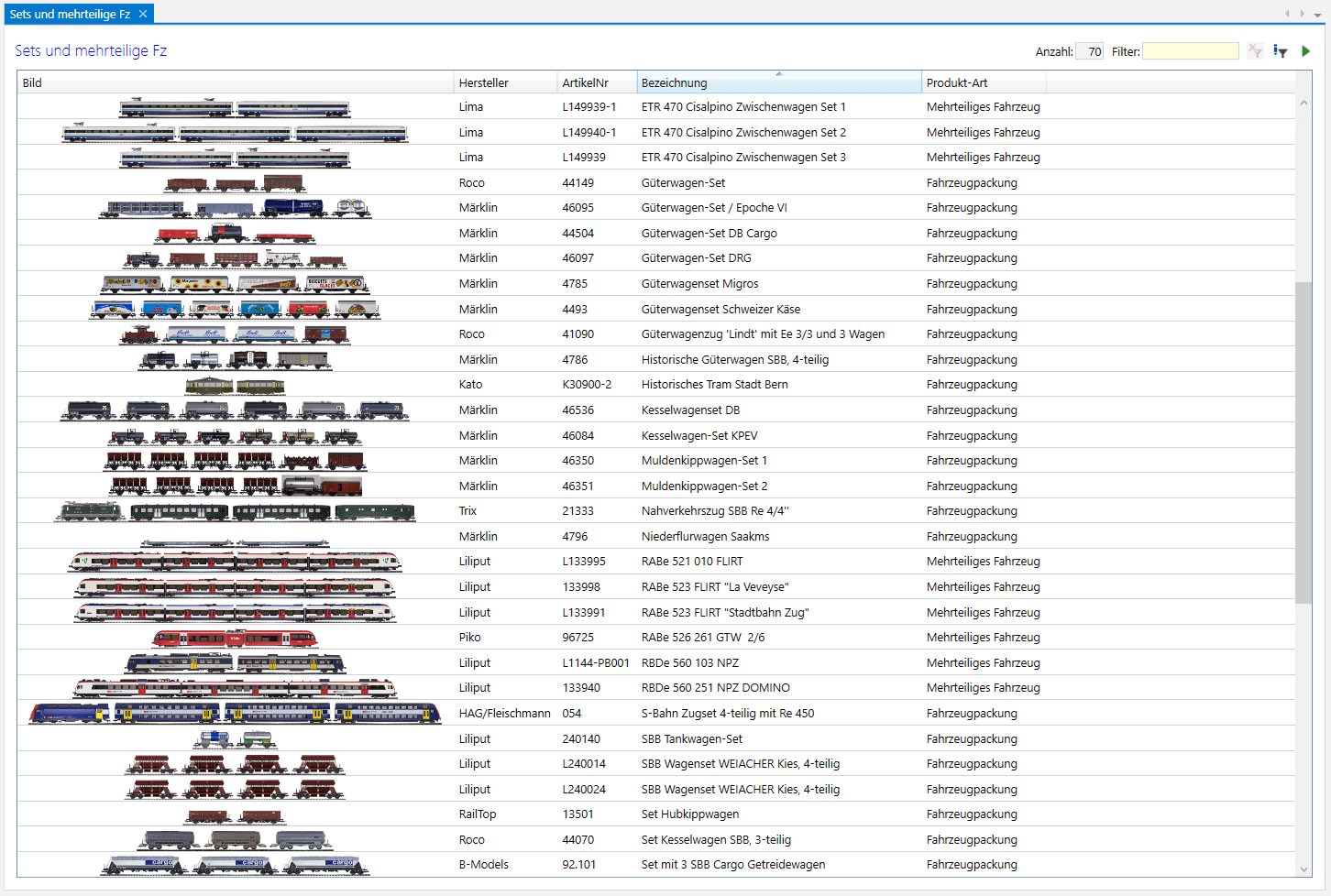Image resolution: width=1331 pixels, height=896 pixels.
Task: Select the S-Bahn Zugset Re 450 image
Action: 235,714
